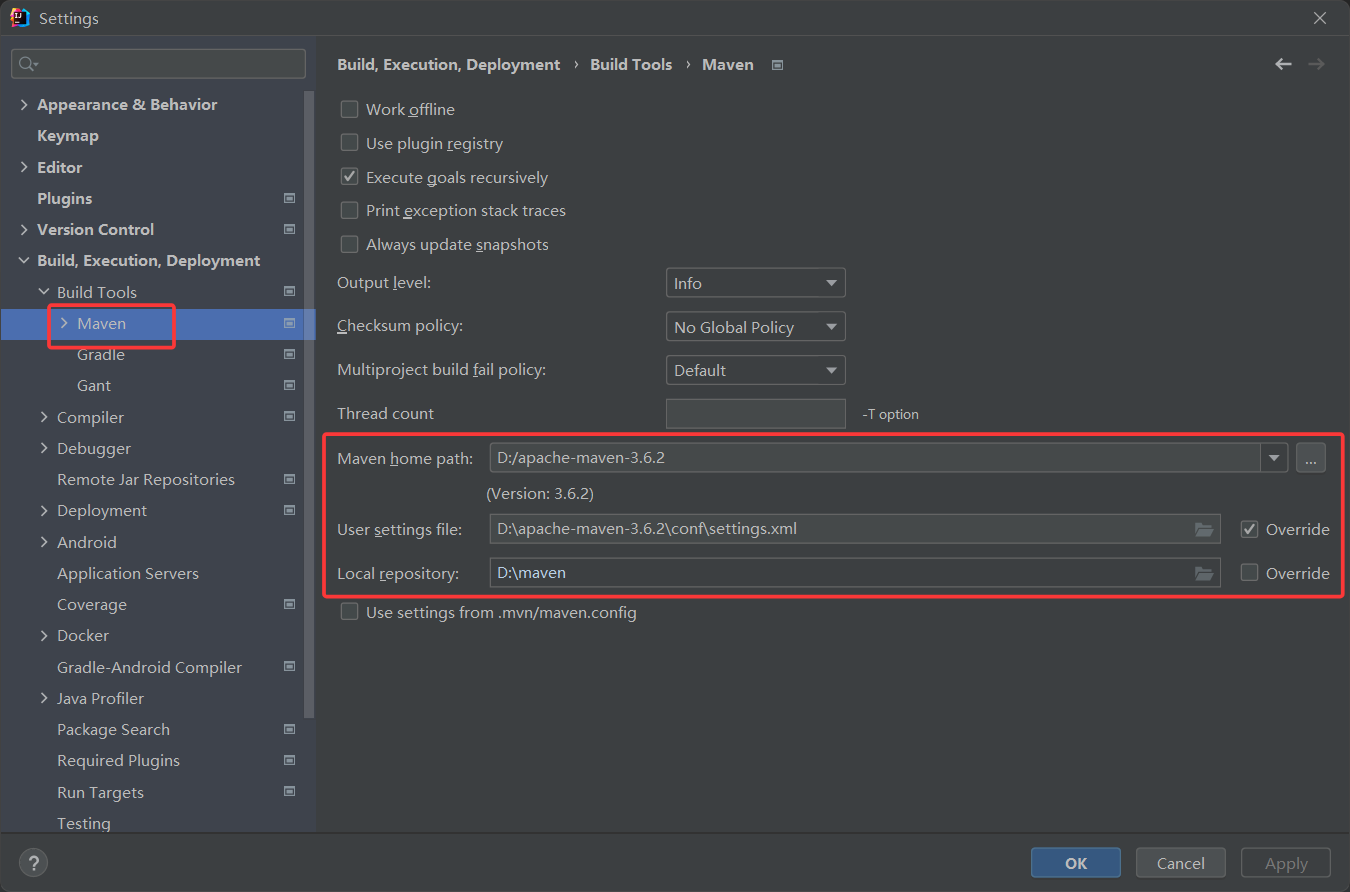Collapse Build, Execution, Deployment section
Screen dimensions: 1350x892
tap(24, 260)
